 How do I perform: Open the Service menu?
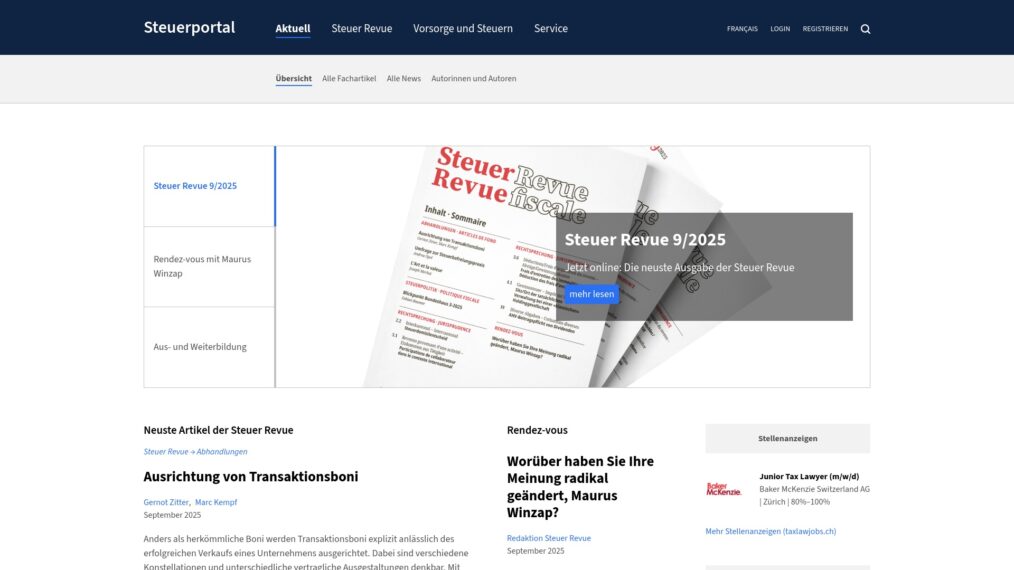(551, 28)
